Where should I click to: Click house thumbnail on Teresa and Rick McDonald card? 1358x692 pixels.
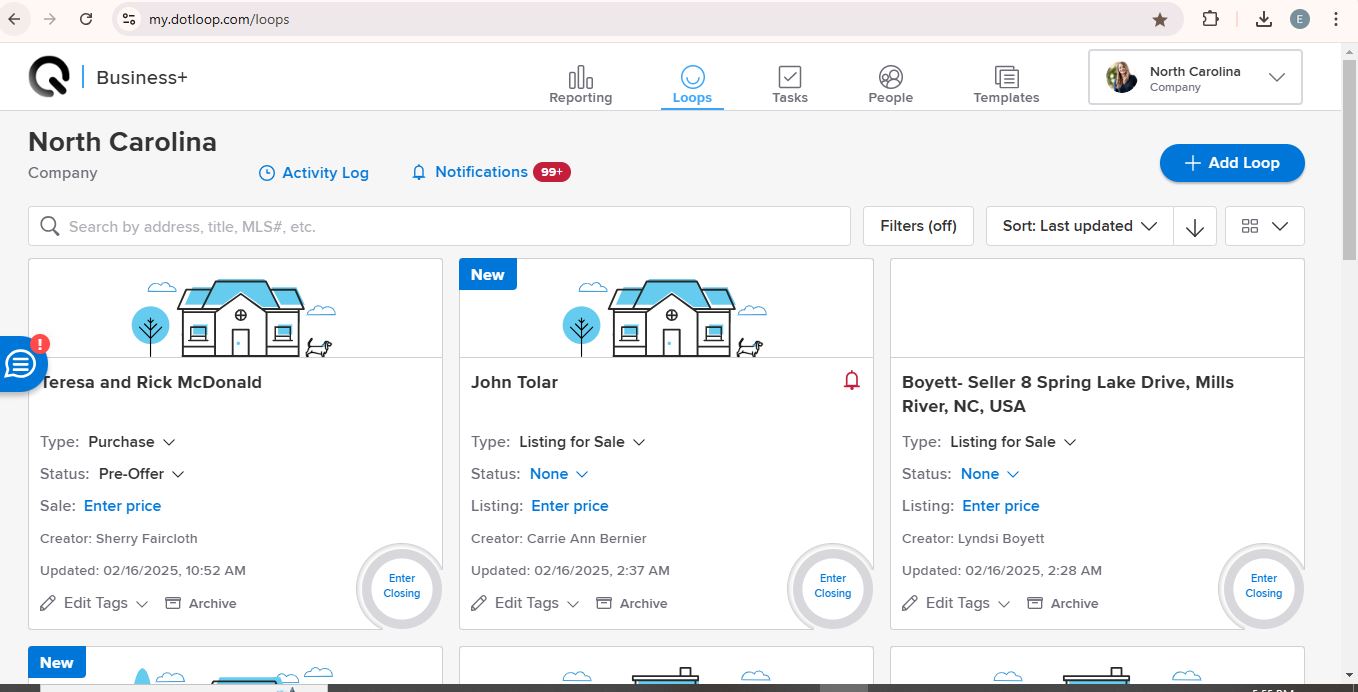235,318
